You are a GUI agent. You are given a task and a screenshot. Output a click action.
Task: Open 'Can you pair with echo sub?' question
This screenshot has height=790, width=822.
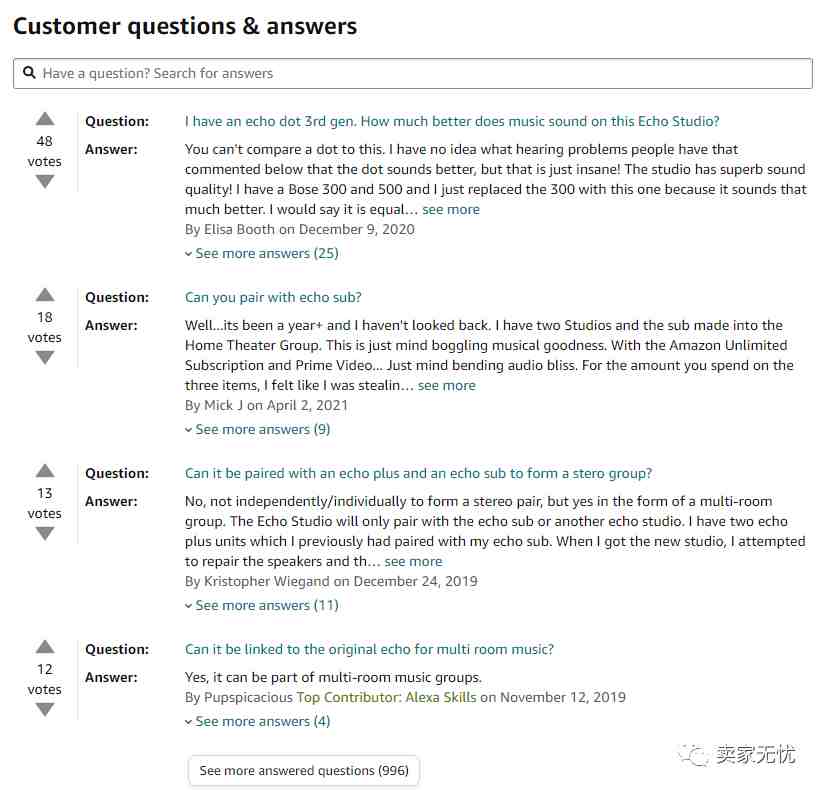[x=273, y=297]
